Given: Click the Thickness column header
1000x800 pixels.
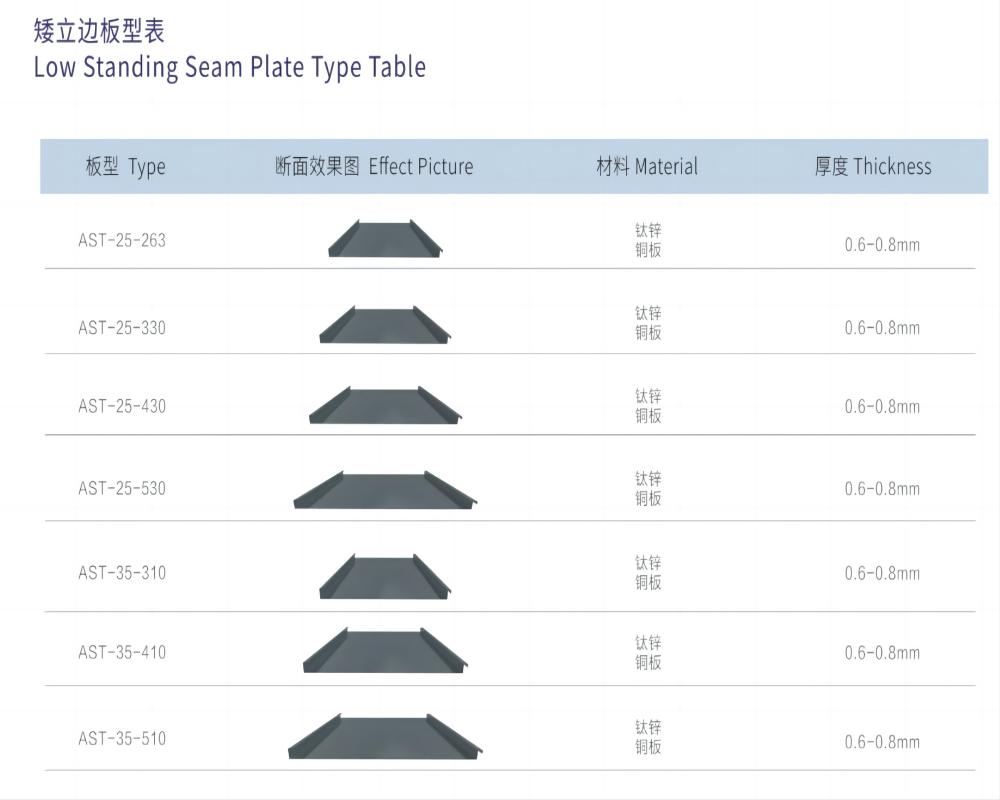Looking at the screenshot, I should [x=872, y=167].
